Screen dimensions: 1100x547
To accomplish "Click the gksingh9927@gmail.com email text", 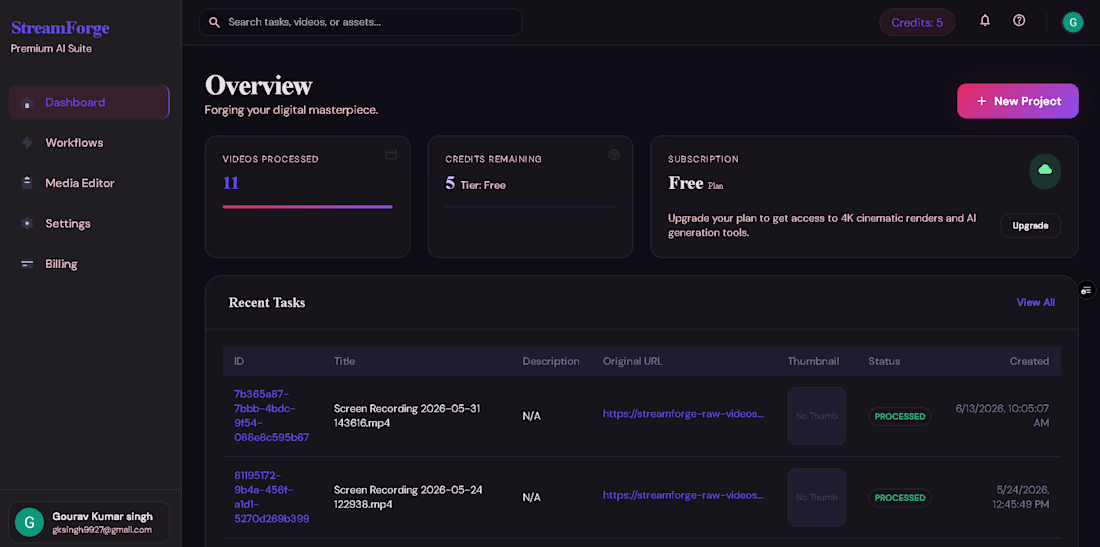I will [x=102, y=530].
